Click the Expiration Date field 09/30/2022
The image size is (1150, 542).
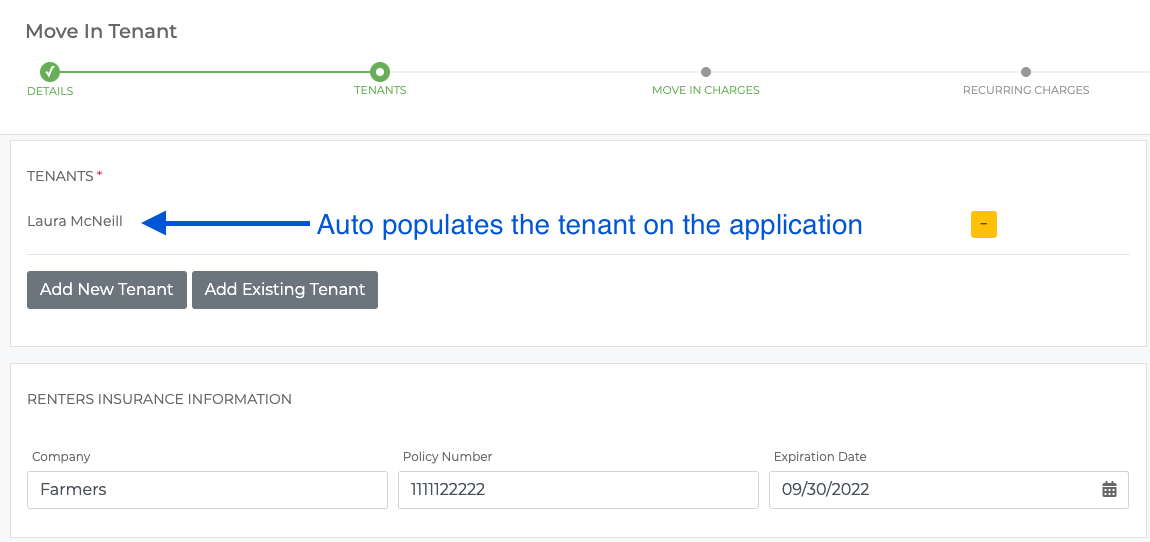[948, 490]
